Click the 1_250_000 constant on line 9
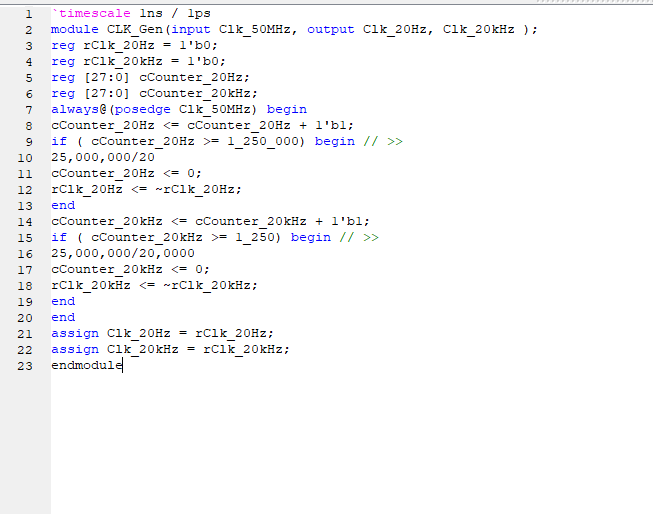Image resolution: width=653 pixels, height=514 pixels. 263,142
